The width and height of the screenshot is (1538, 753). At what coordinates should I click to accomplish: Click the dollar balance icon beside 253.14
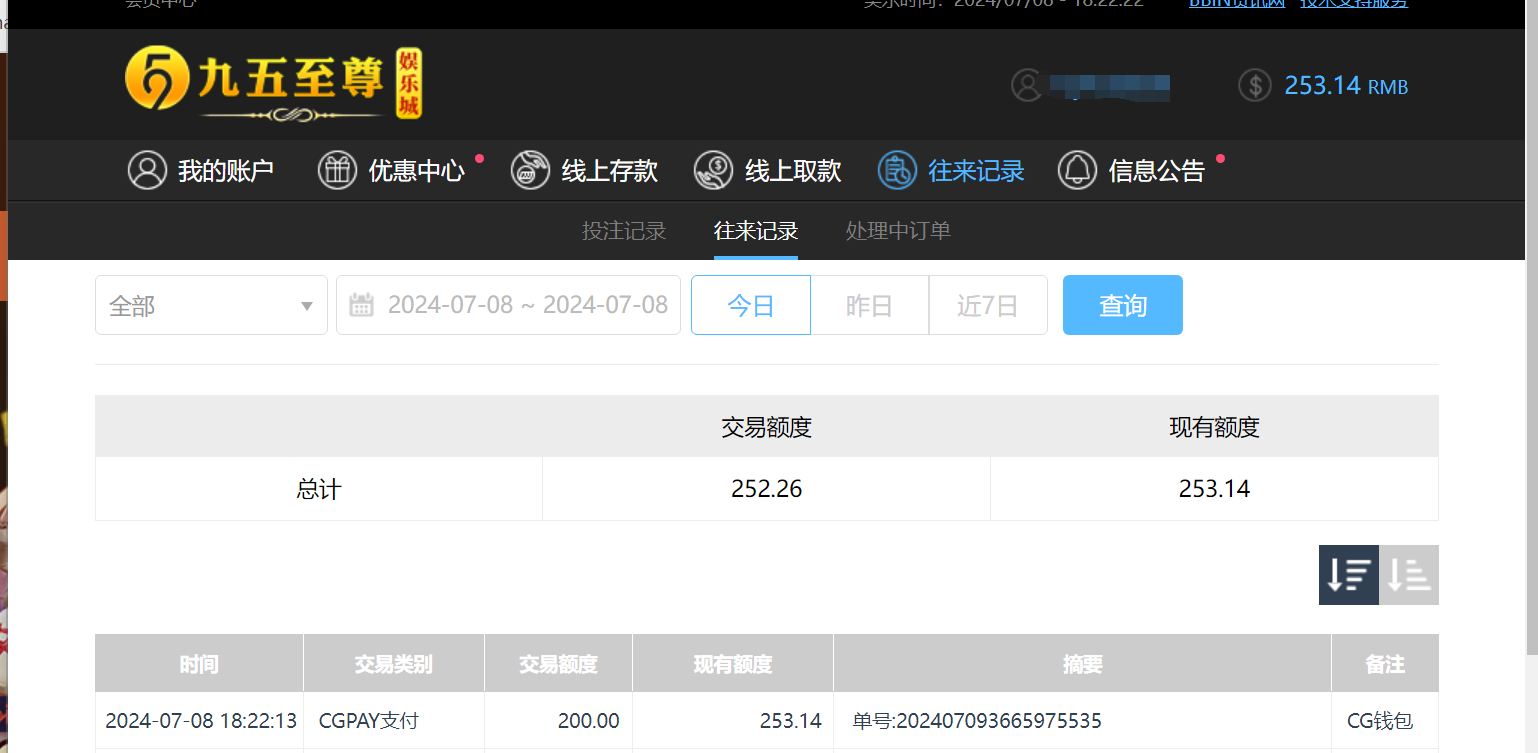coord(1255,86)
